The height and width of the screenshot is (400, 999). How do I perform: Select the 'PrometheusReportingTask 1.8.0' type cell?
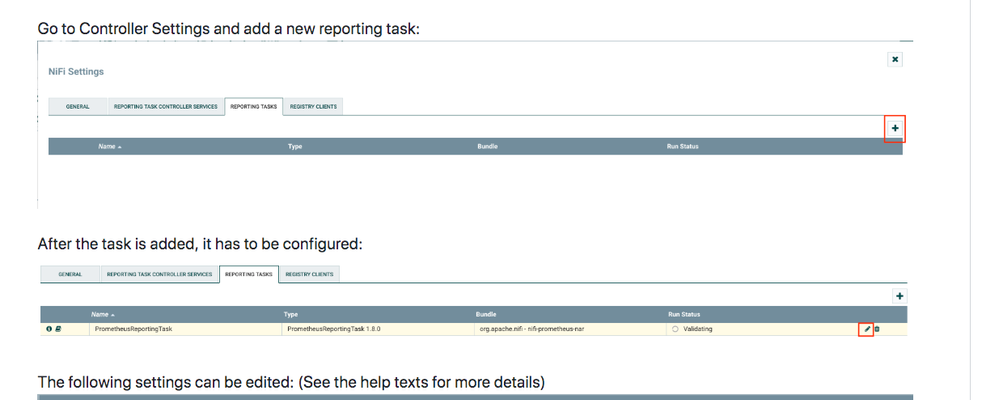tap(378, 329)
